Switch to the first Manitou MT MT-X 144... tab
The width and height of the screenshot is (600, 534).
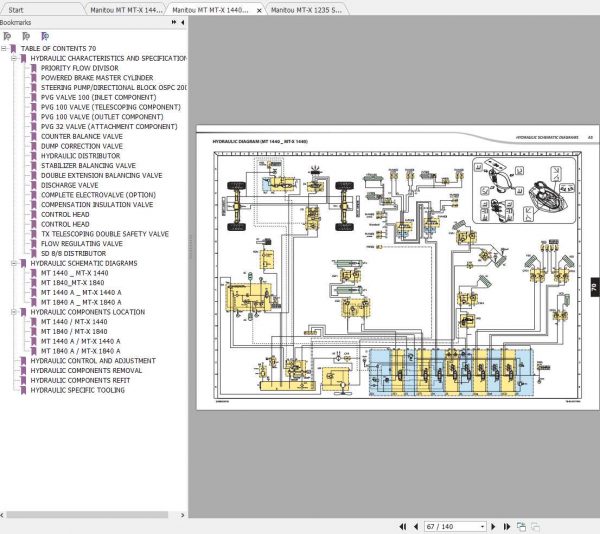[126, 10]
